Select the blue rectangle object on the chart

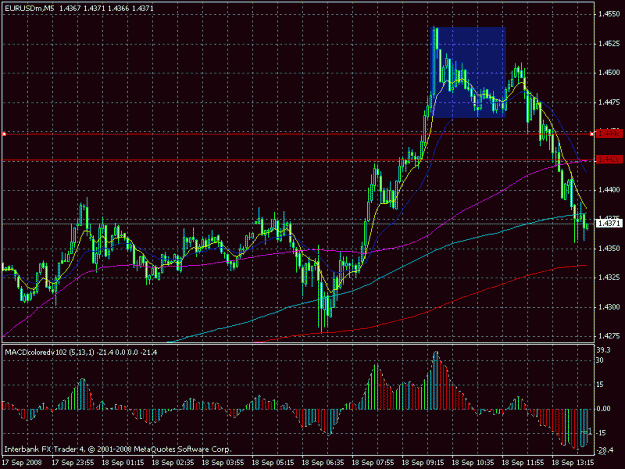[x=469, y=72]
